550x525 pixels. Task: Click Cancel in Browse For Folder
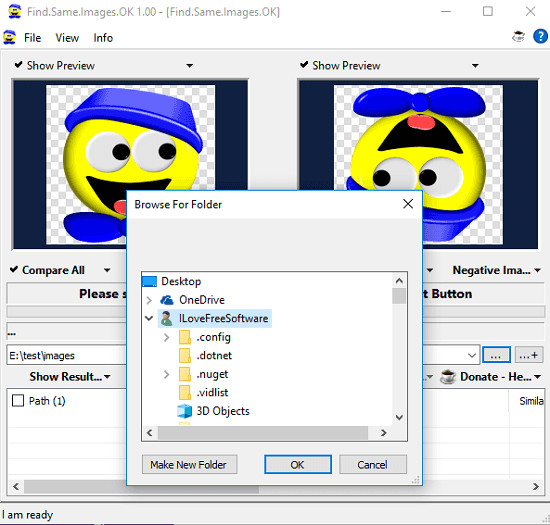click(373, 465)
